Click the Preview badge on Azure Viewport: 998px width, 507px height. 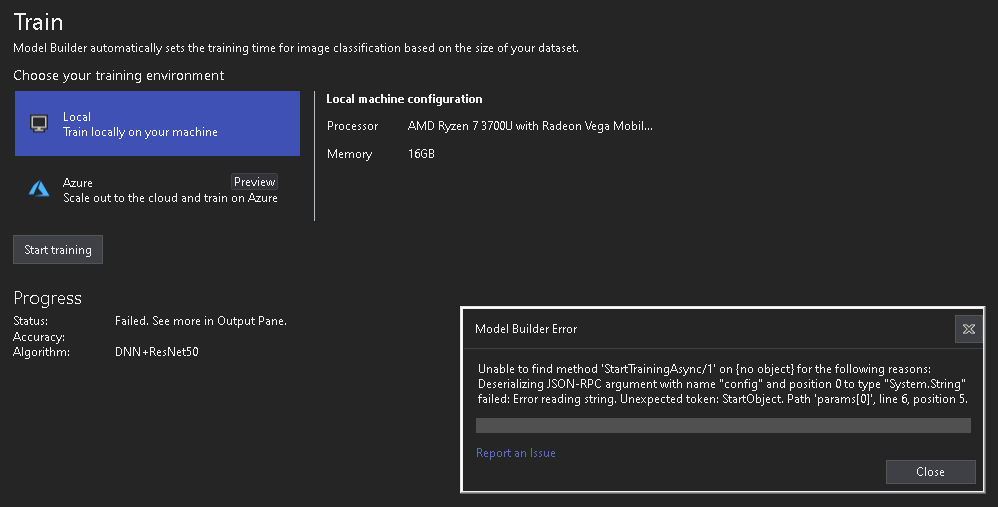tap(255, 182)
